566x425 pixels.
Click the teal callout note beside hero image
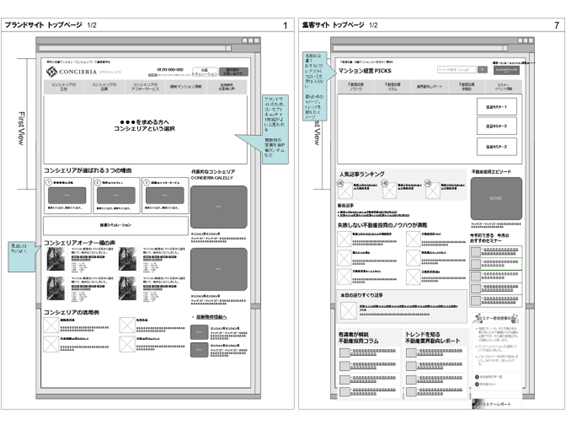(275, 129)
